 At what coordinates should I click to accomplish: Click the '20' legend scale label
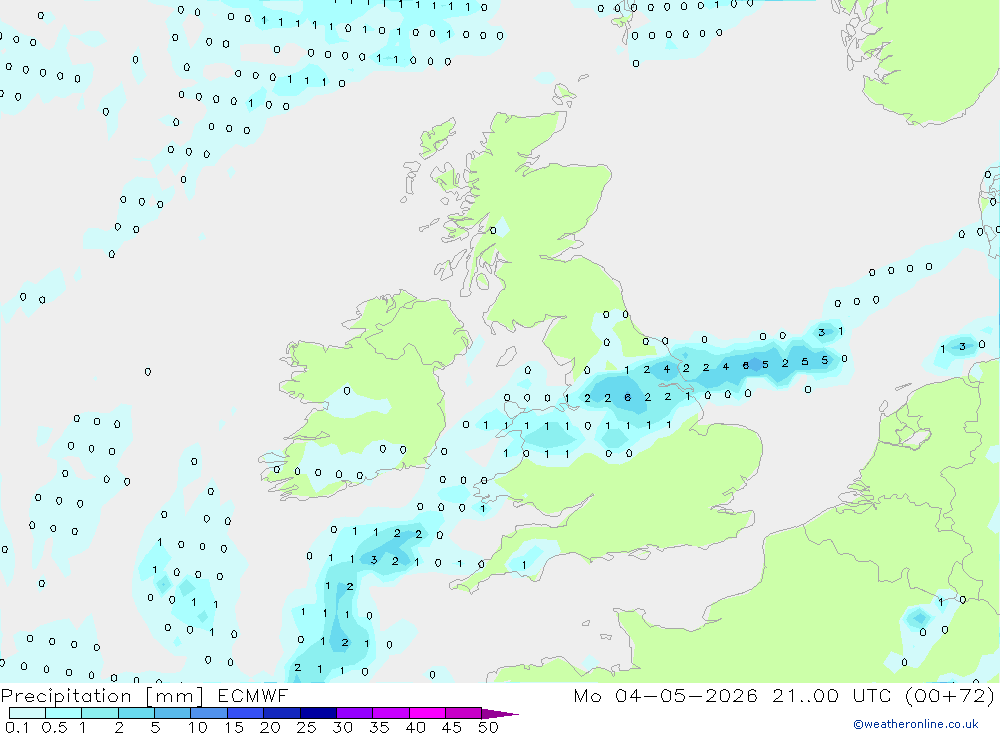(x=270, y=727)
